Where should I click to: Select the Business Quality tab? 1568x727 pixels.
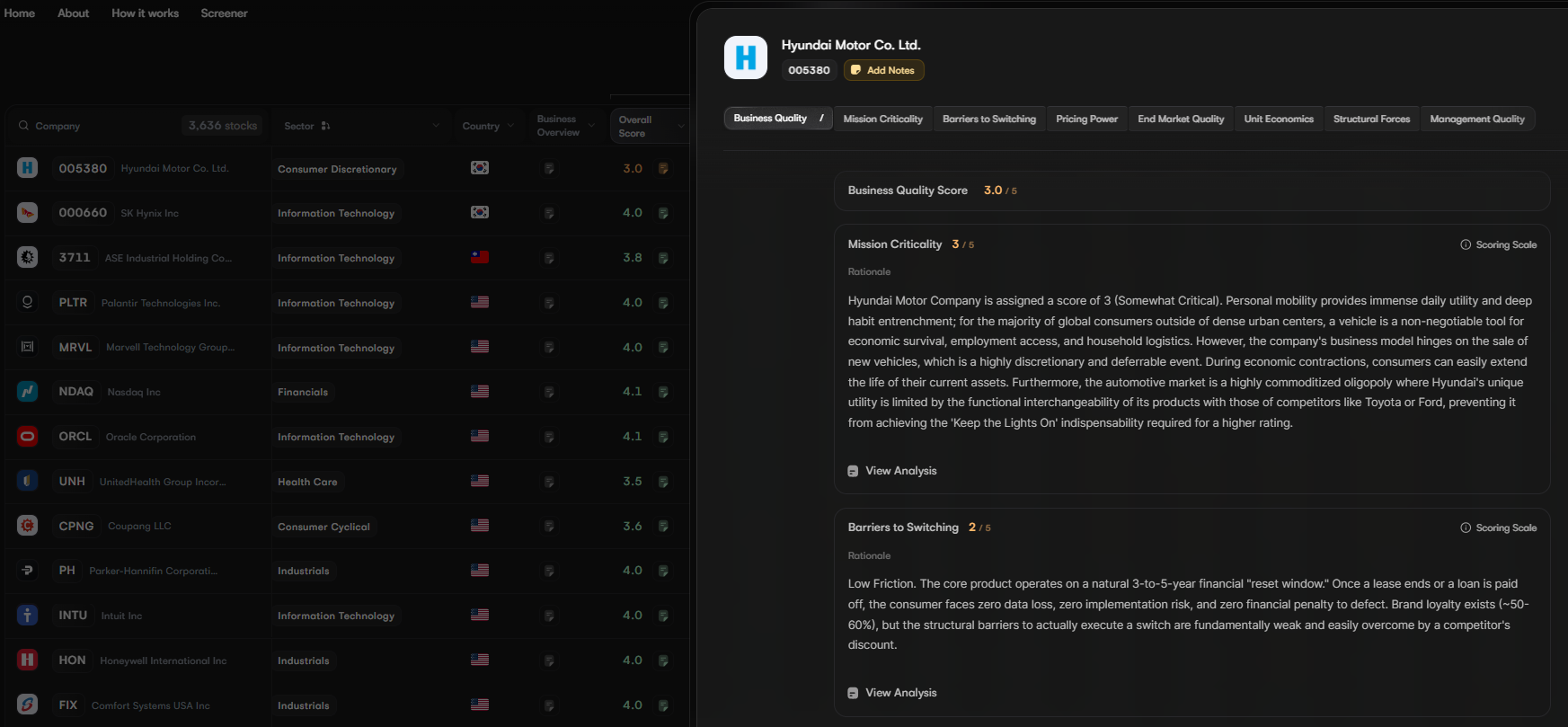pyautogui.click(x=778, y=119)
